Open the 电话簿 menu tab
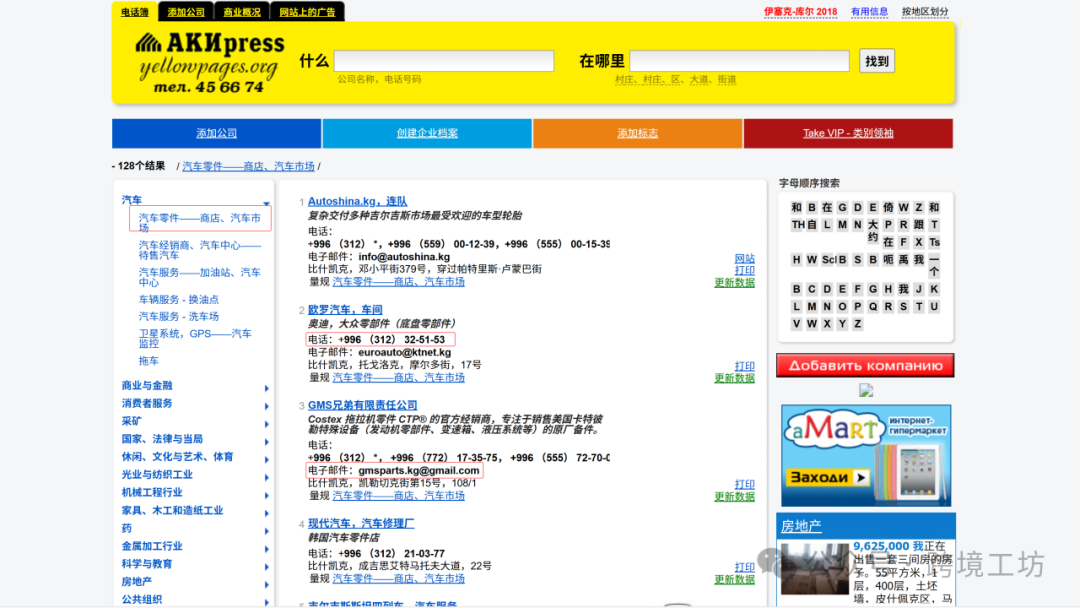This screenshot has height=608, width=1080. click(x=134, y=12)
